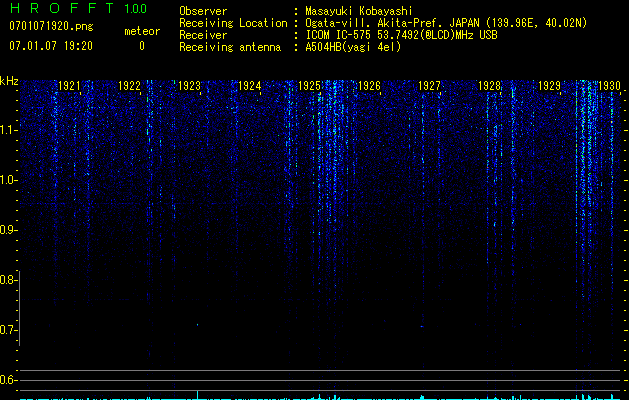This screenshot has width=629, height=400.
Task: Select the filename 0701071920.png
Action: tap(51, 27)
